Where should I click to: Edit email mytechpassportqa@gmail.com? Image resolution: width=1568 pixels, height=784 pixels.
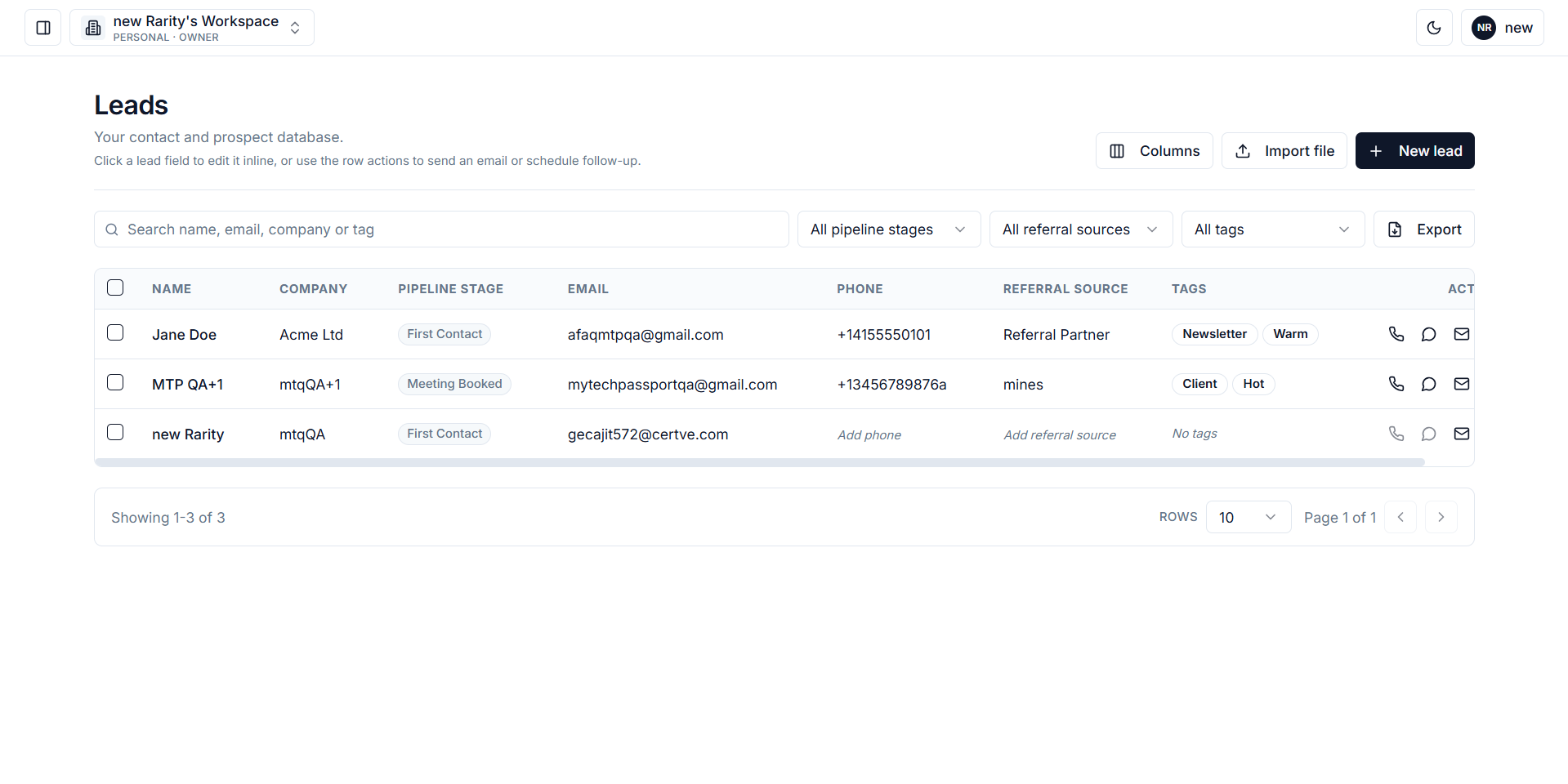pos(672,385)
